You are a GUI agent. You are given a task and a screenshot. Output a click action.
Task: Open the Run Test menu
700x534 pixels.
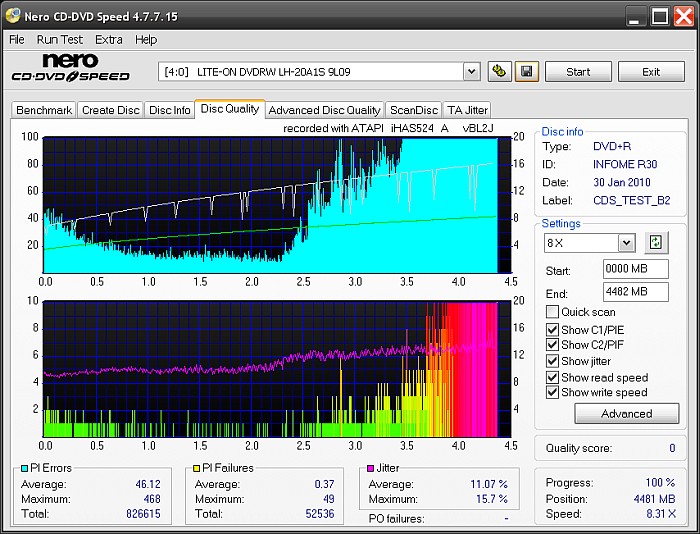coord(60,40)
